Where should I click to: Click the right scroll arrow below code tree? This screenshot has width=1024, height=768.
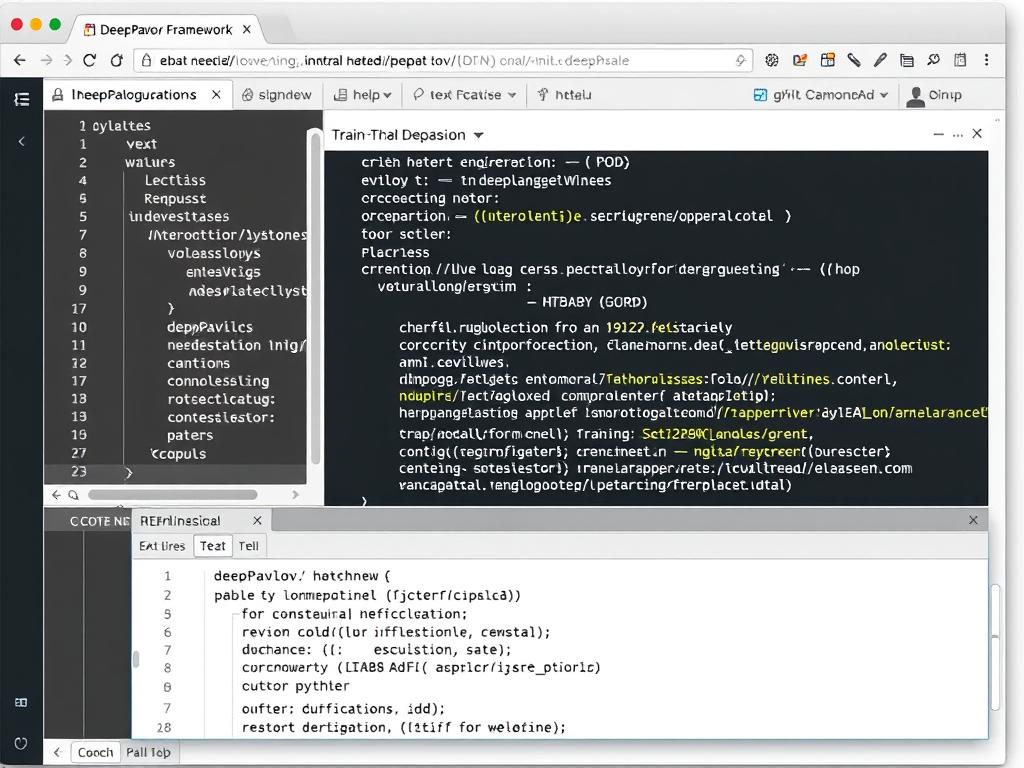pyautogui.click(x=295, y=495)
